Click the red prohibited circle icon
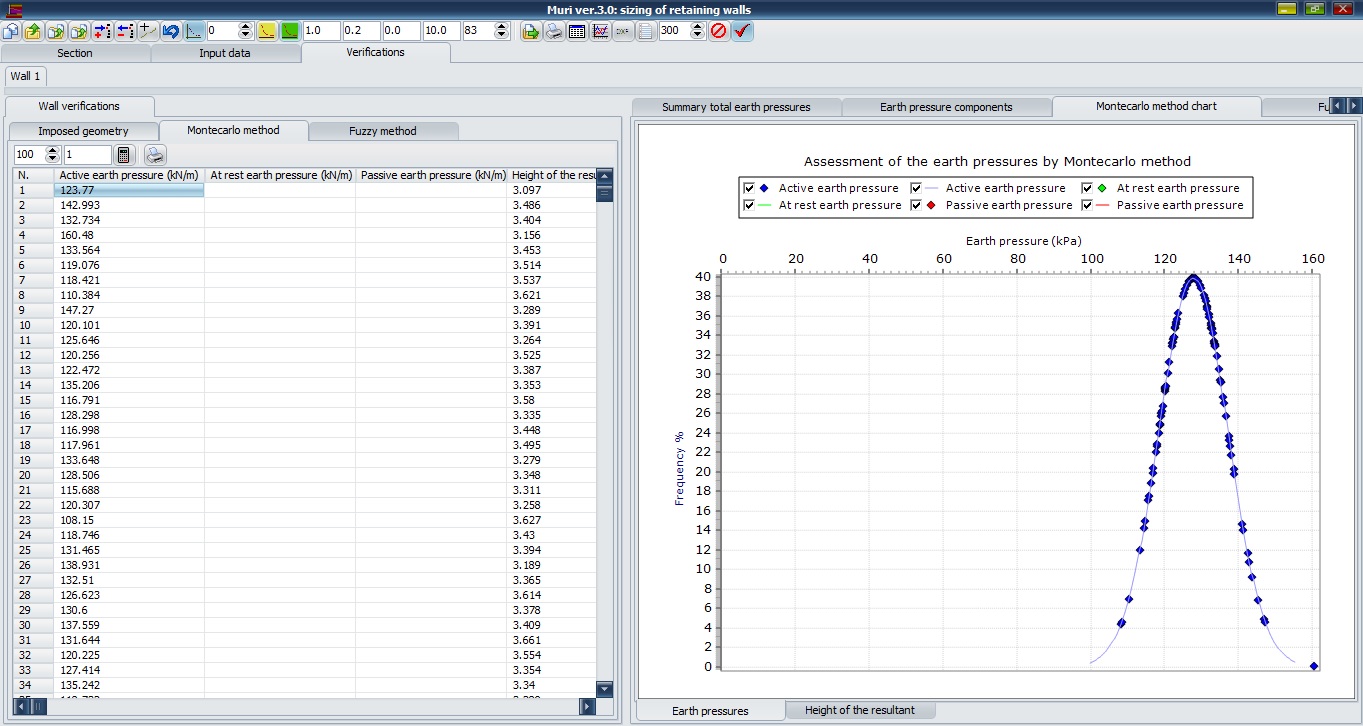The image size is (1363, 726). coord(719,31)
